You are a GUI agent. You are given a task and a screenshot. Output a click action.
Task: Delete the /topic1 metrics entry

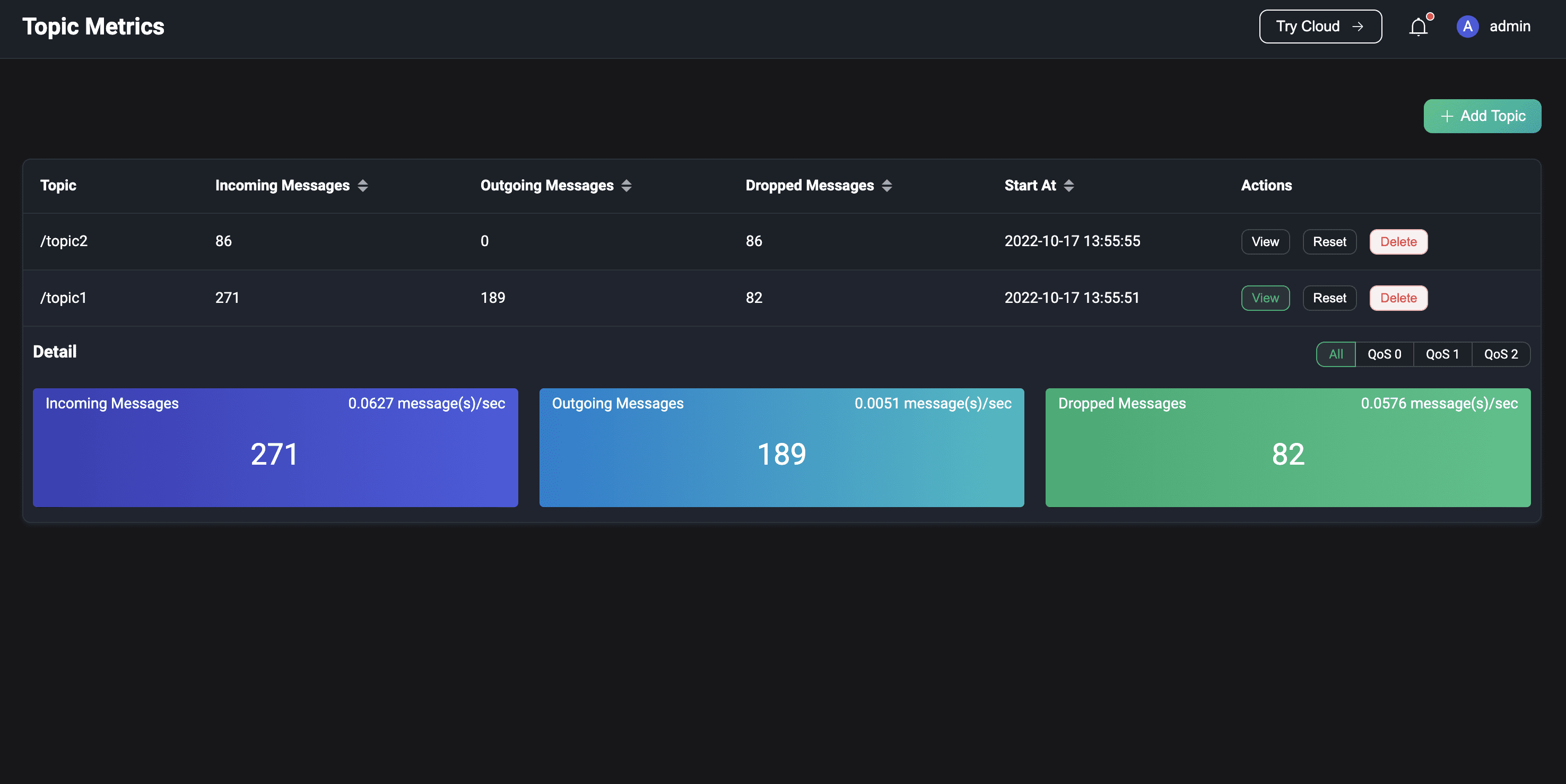pos(1398,299)
